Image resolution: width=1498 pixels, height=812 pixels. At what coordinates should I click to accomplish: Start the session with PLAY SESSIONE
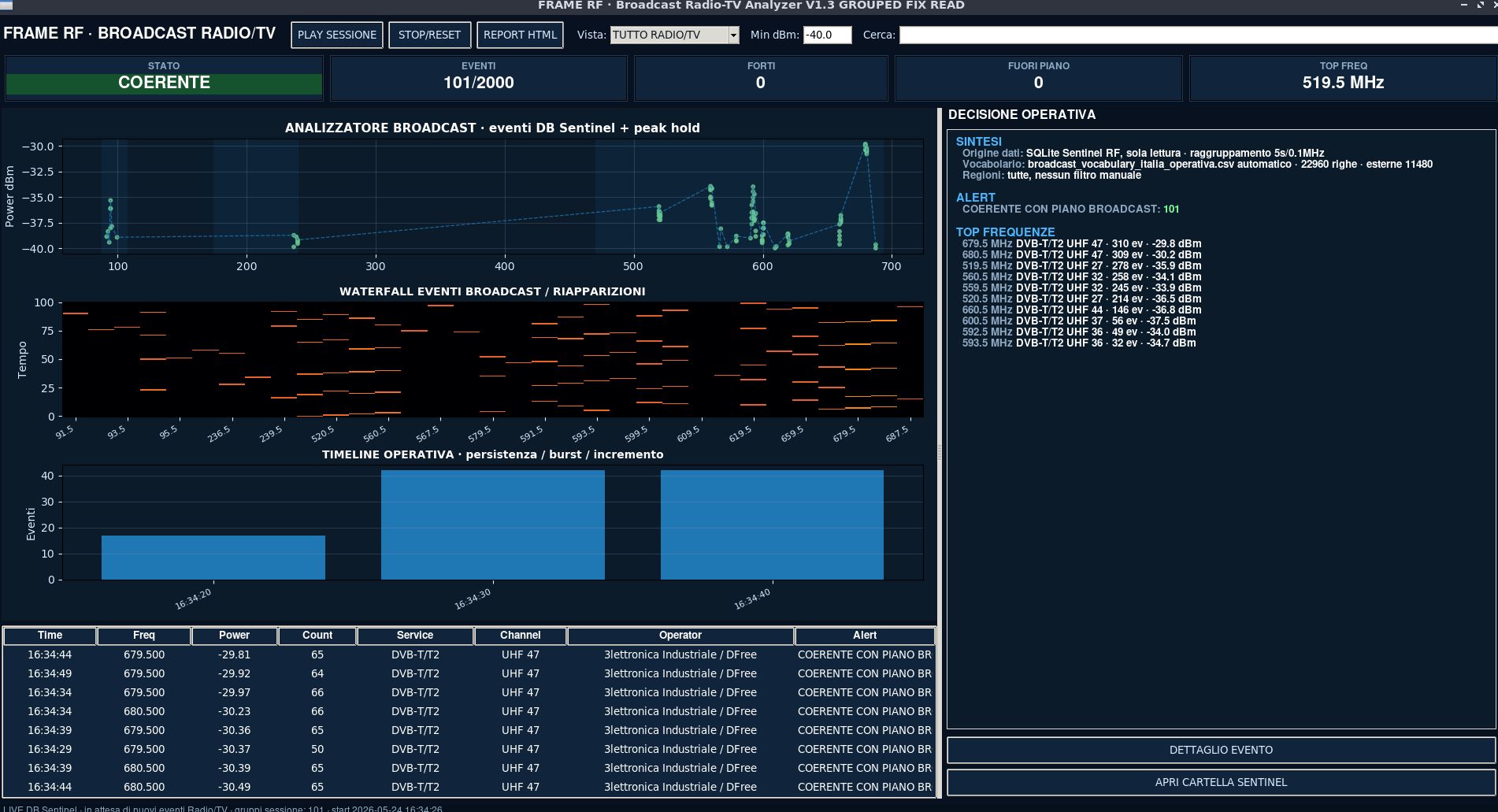[337, 35]
